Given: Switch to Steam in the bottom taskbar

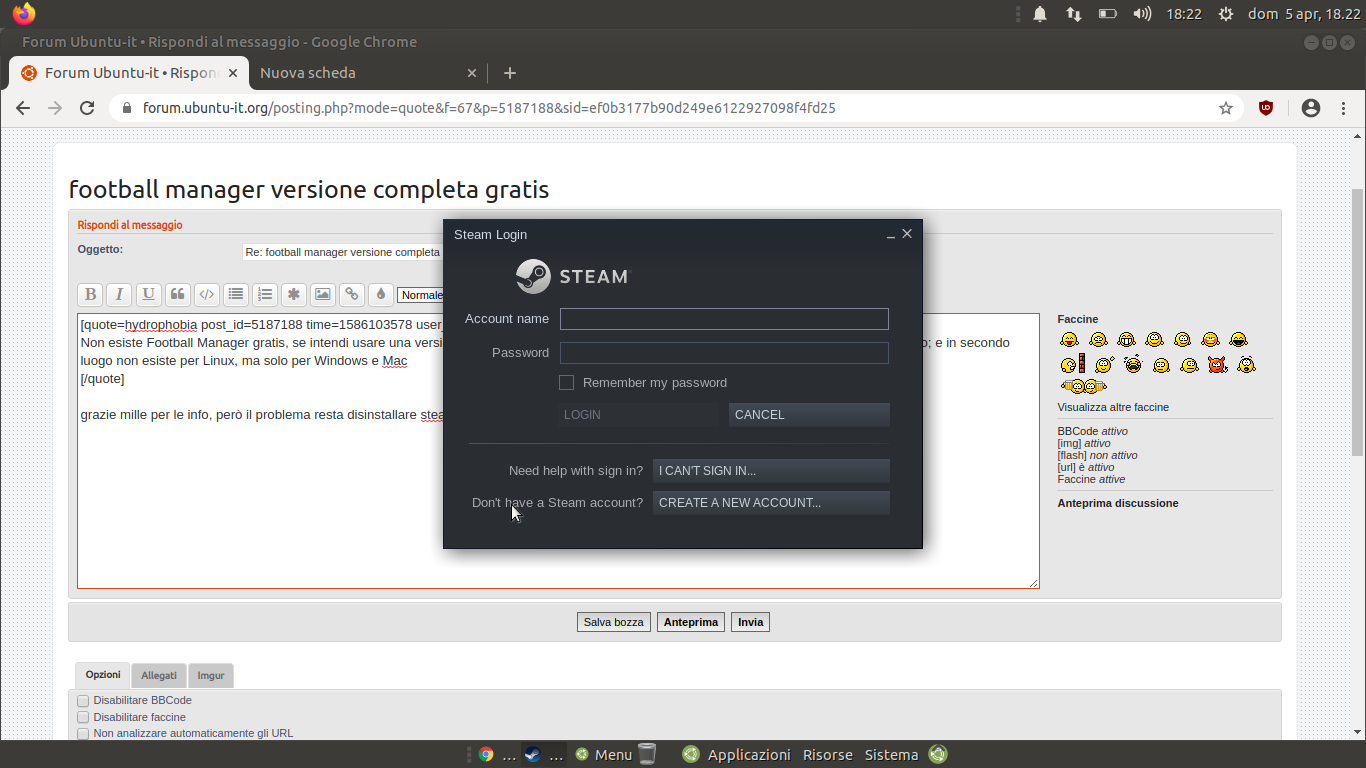Looking at the screenshot, I should pyautogui.click(x=543, y=755).
